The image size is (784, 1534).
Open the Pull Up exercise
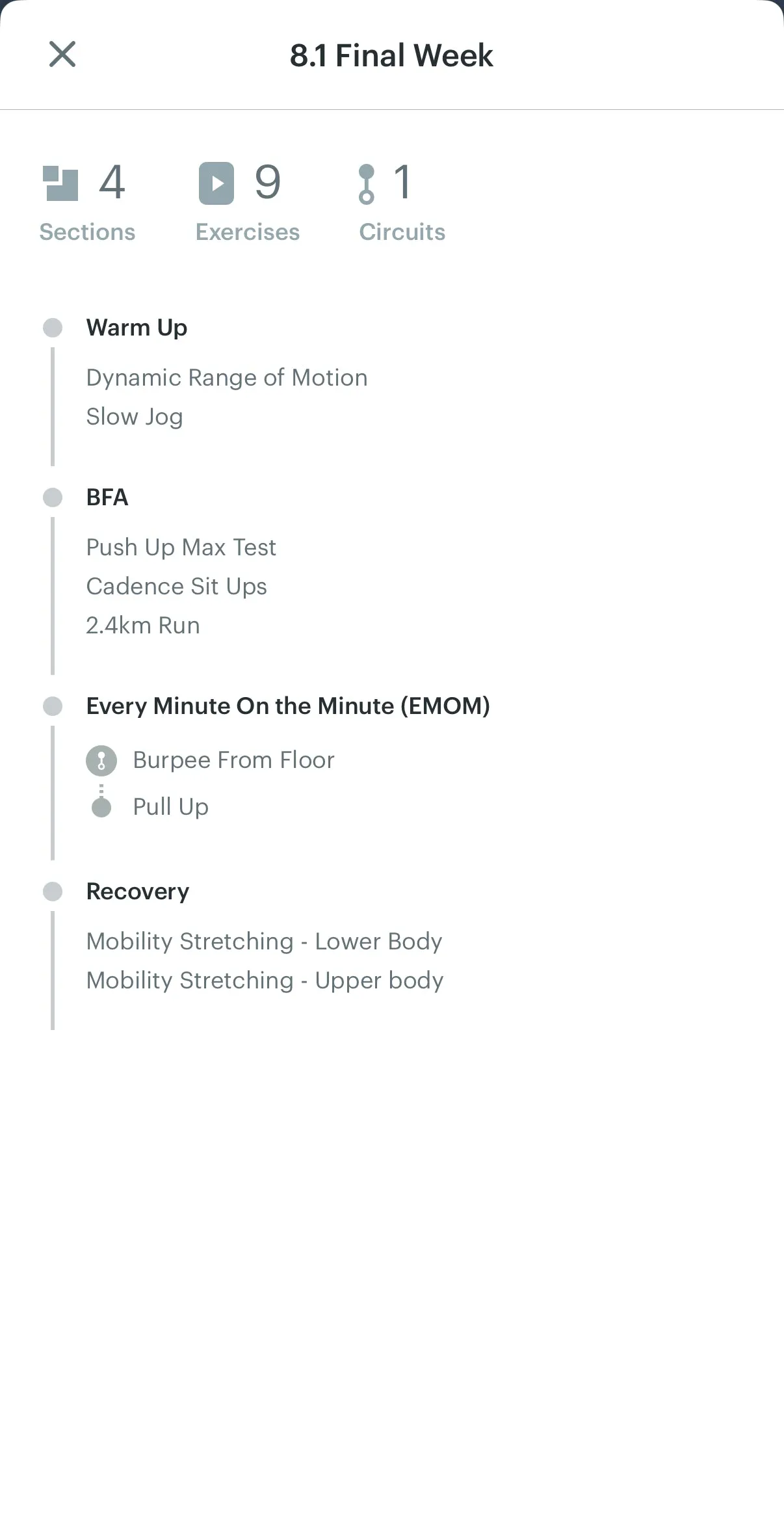[171, 807]
